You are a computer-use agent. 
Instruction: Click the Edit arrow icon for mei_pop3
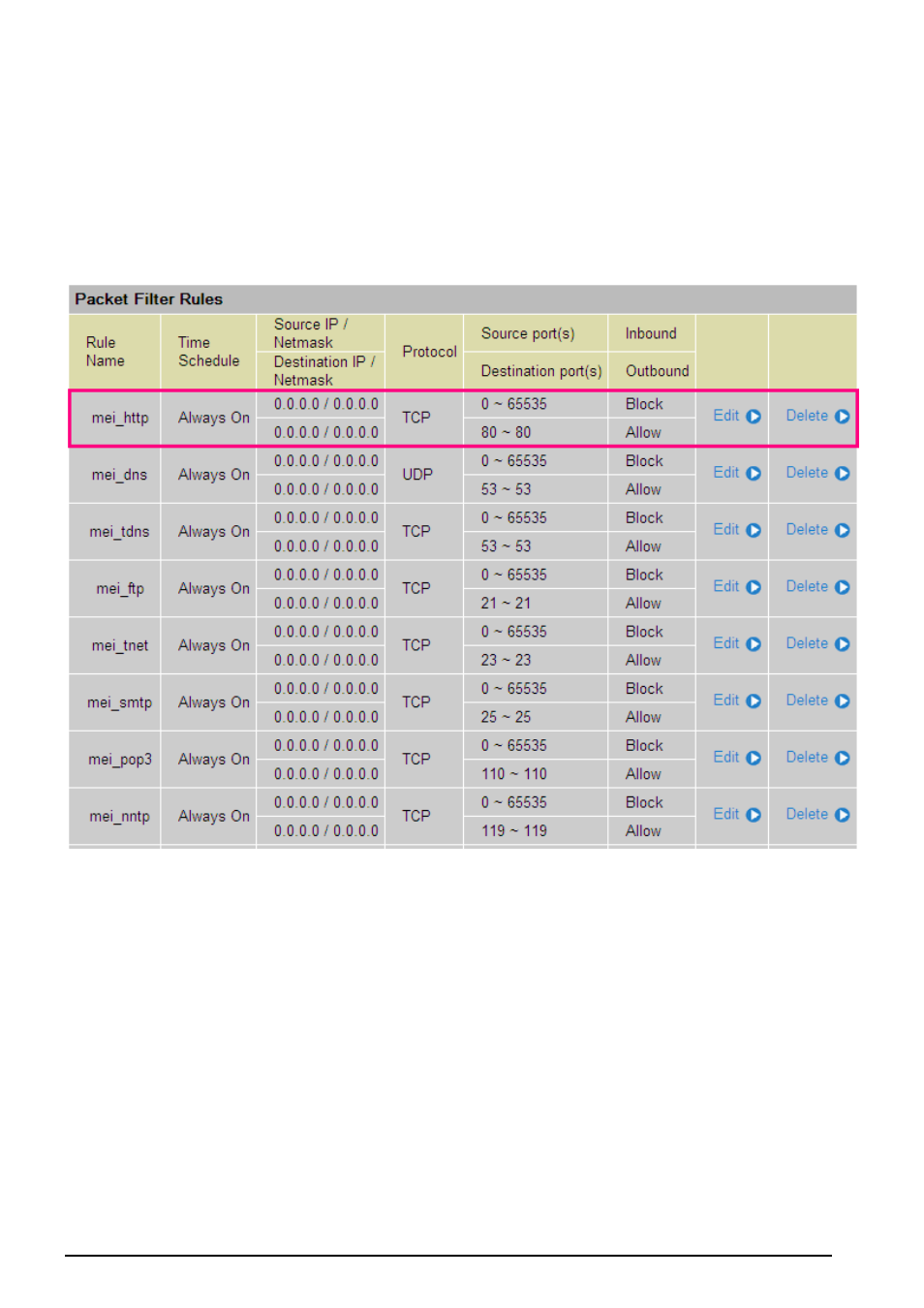pyautogui.click(x=754, y=759)
